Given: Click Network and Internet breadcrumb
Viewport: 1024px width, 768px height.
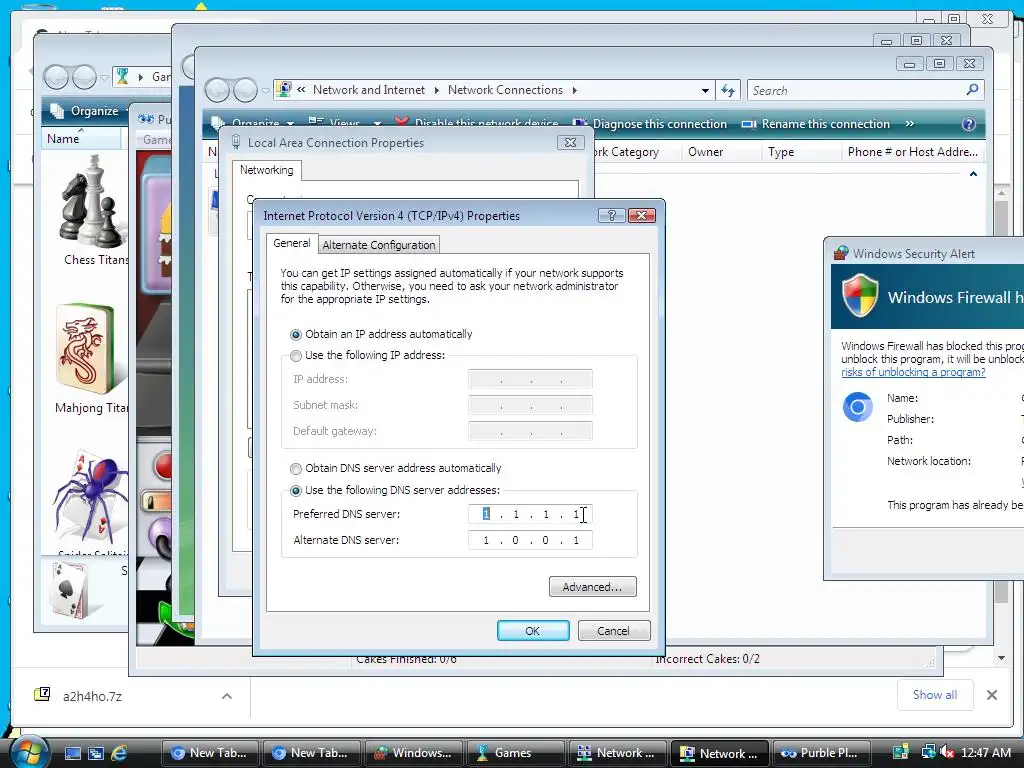Looking at the screenshot, I should coord(368,90).
